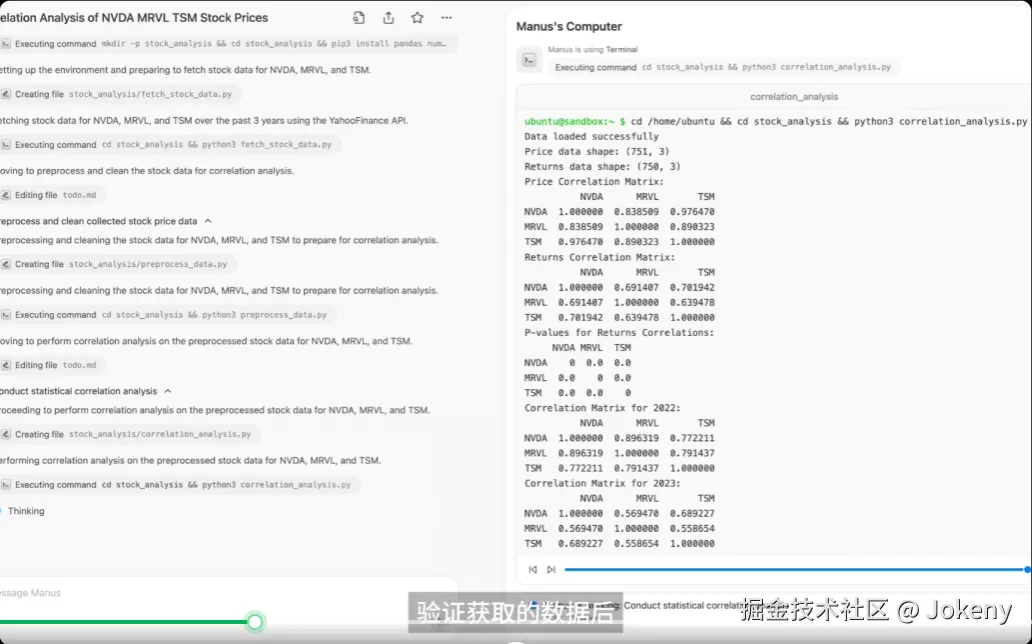The image size is (1032, 644).
Task: Skip to next step in replay
Action: (551, 570)
